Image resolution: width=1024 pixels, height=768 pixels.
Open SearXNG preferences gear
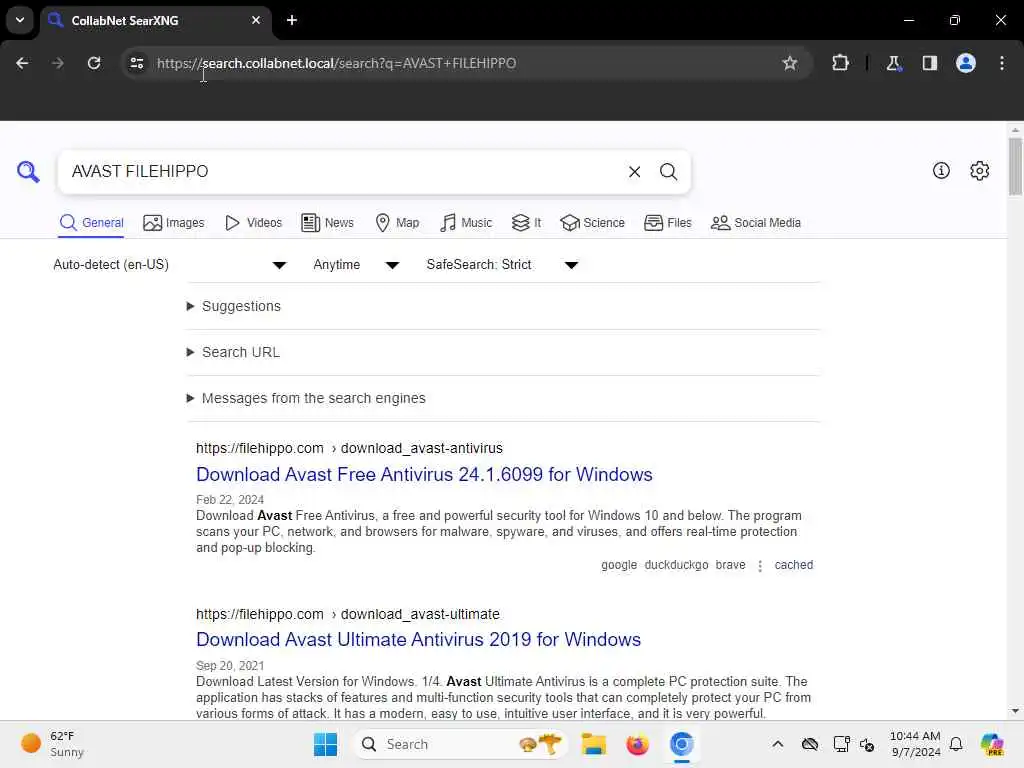tap(980, 170)
